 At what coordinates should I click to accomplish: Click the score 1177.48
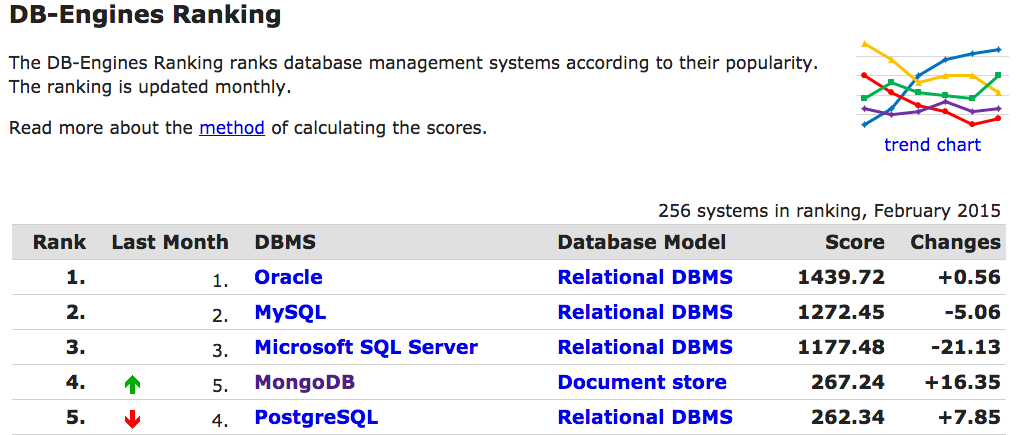click(841, 347)
